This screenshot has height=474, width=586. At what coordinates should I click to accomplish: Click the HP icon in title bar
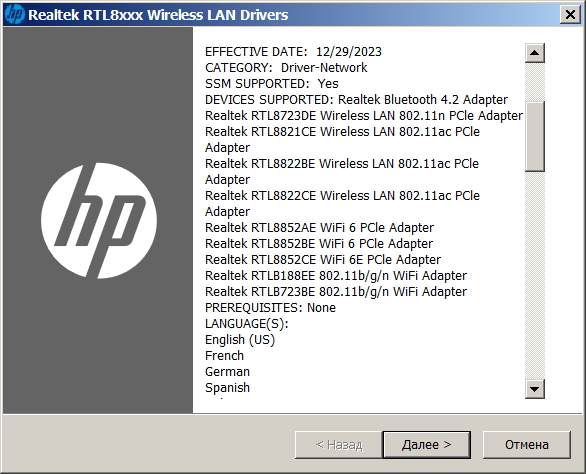click(x=15, y=15)
